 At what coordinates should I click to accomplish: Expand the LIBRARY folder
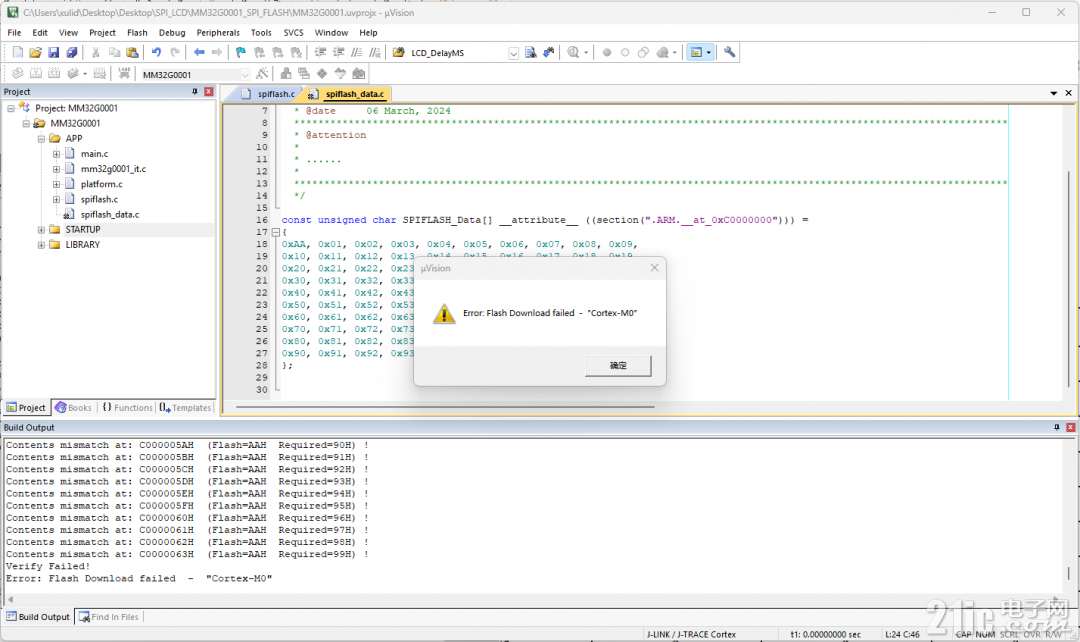pyautogui.click(x=41, y=245)
